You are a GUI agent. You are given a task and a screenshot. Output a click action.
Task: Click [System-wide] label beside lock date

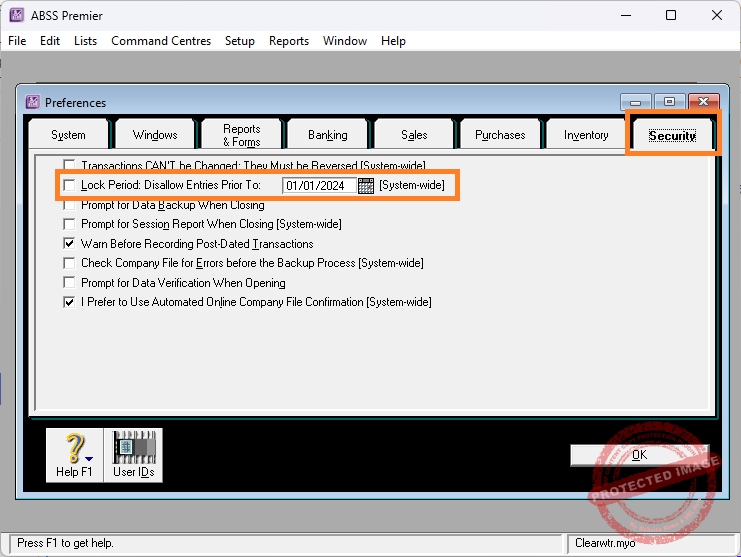(412, 185)
